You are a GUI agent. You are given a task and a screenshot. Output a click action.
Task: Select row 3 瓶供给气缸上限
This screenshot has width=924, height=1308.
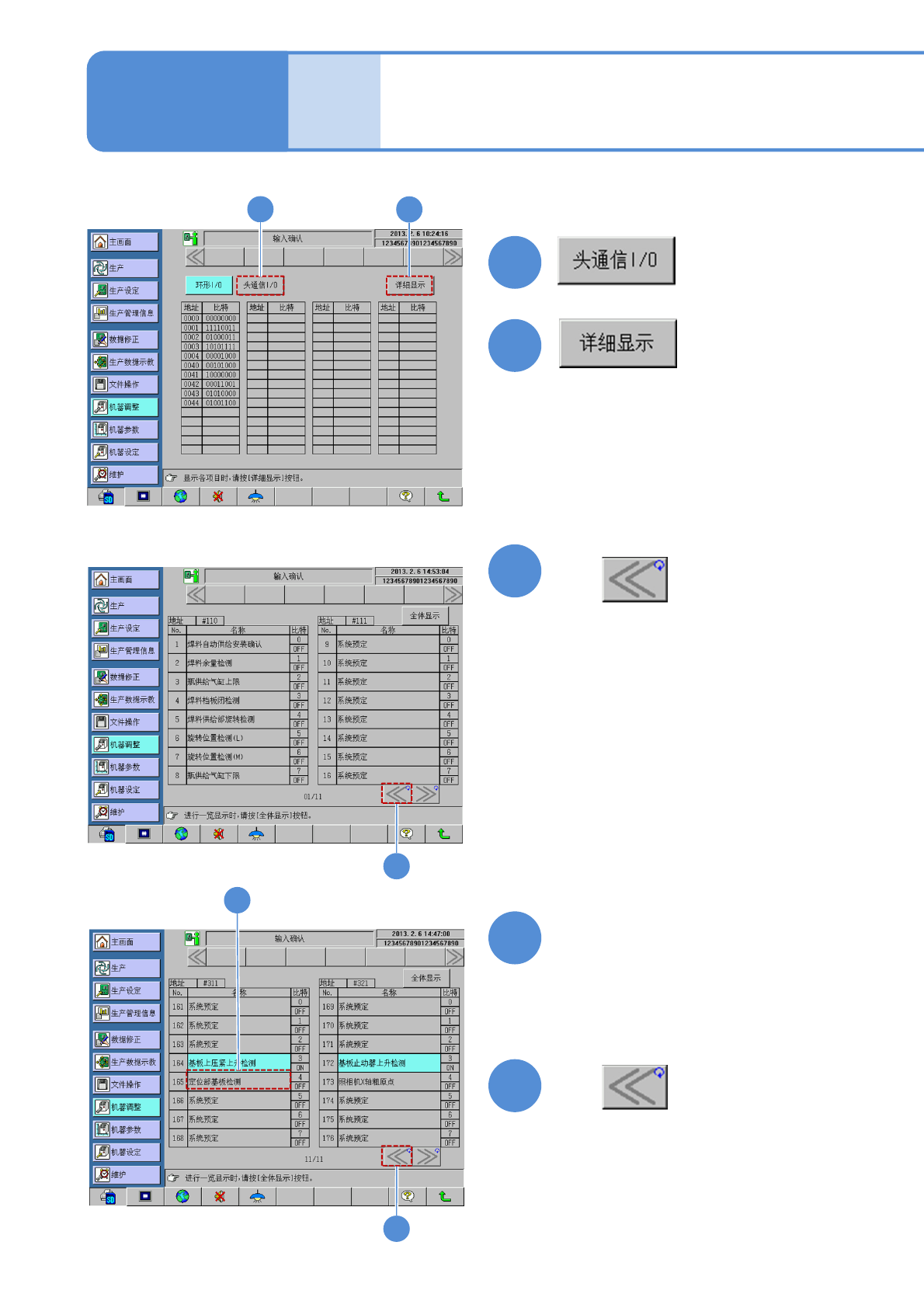[238, 681]
